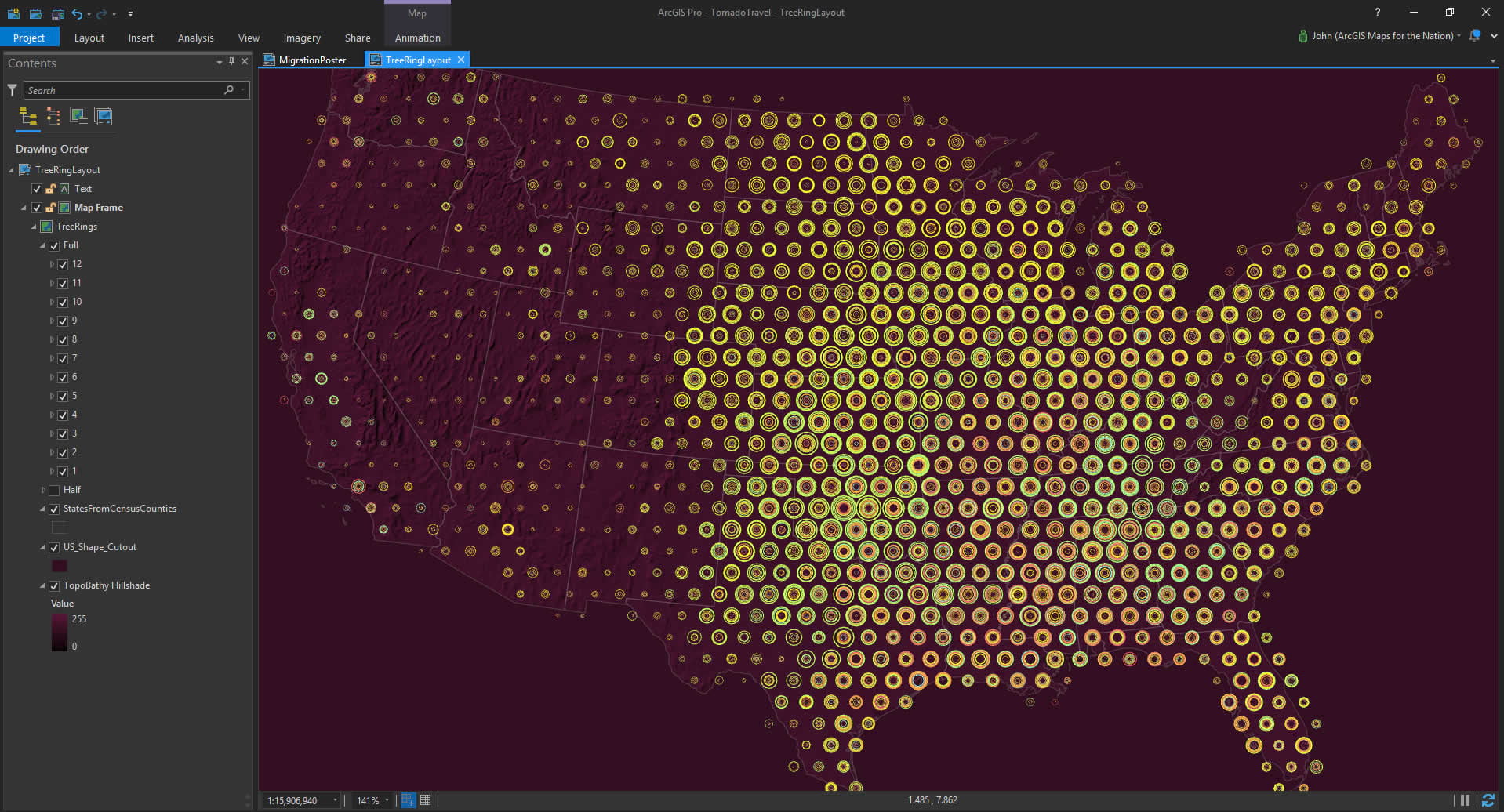
Task: Open the Project tab
Action: [x=29, y=38]
